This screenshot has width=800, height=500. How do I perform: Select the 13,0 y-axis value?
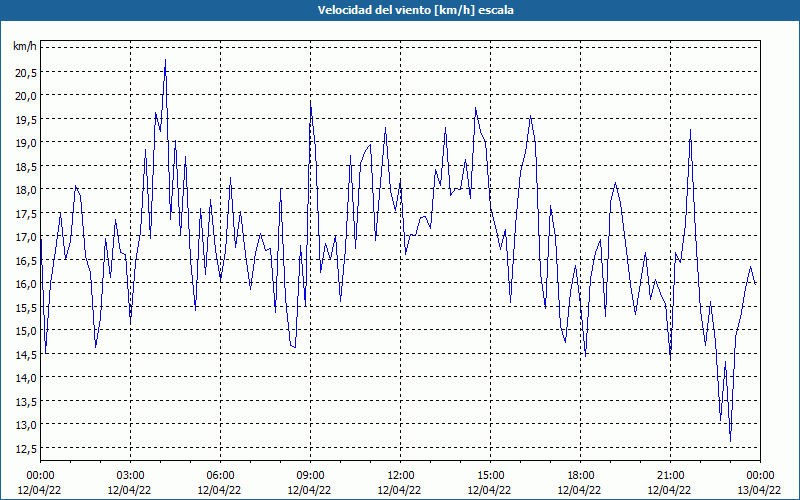pos(26,424)
